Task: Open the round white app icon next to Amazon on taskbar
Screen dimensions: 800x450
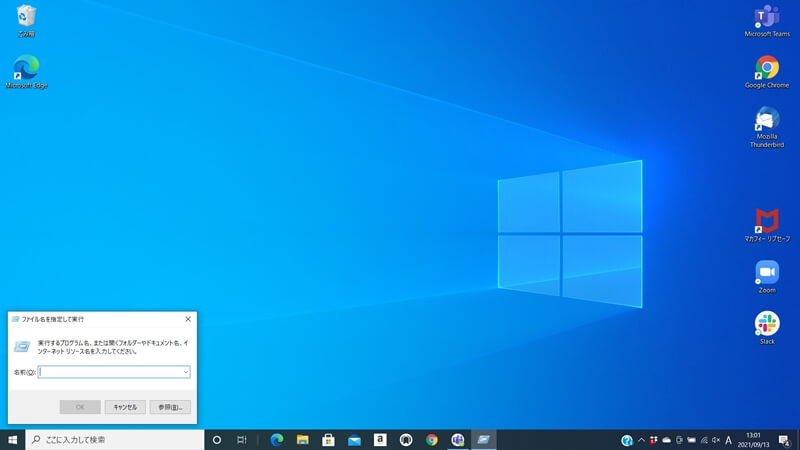Action: [x=406, y=440]
